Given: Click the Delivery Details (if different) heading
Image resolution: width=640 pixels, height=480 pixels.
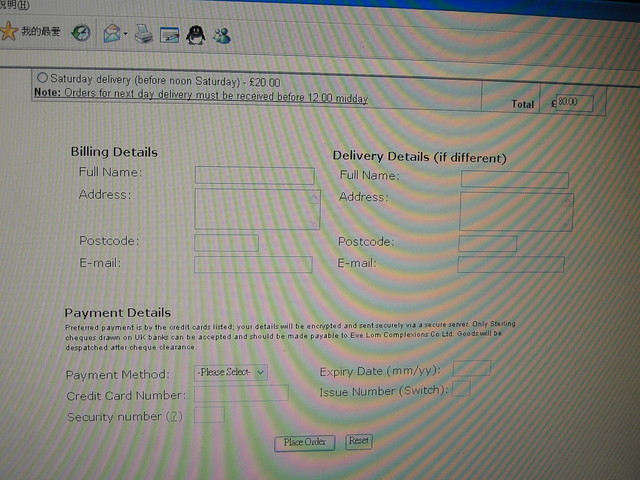Looking at the screenshot, I should coord(420,157).
